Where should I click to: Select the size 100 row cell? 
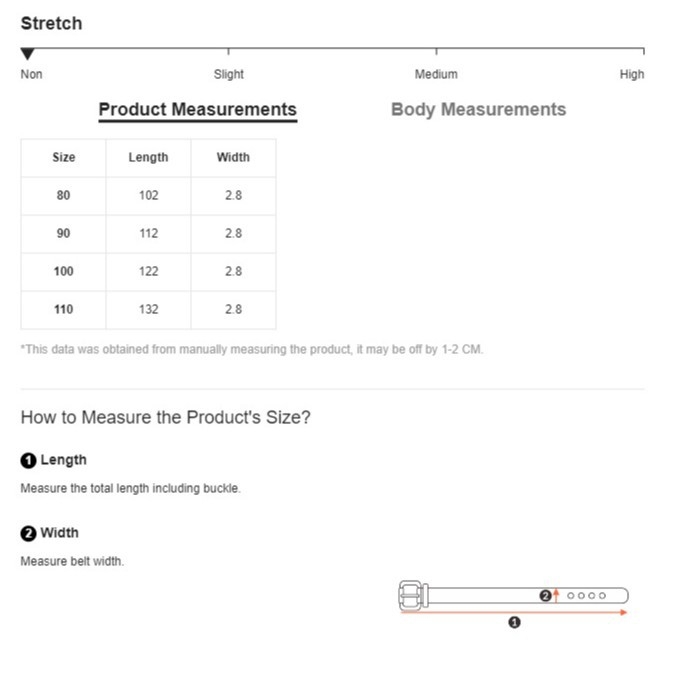point(63,272)
